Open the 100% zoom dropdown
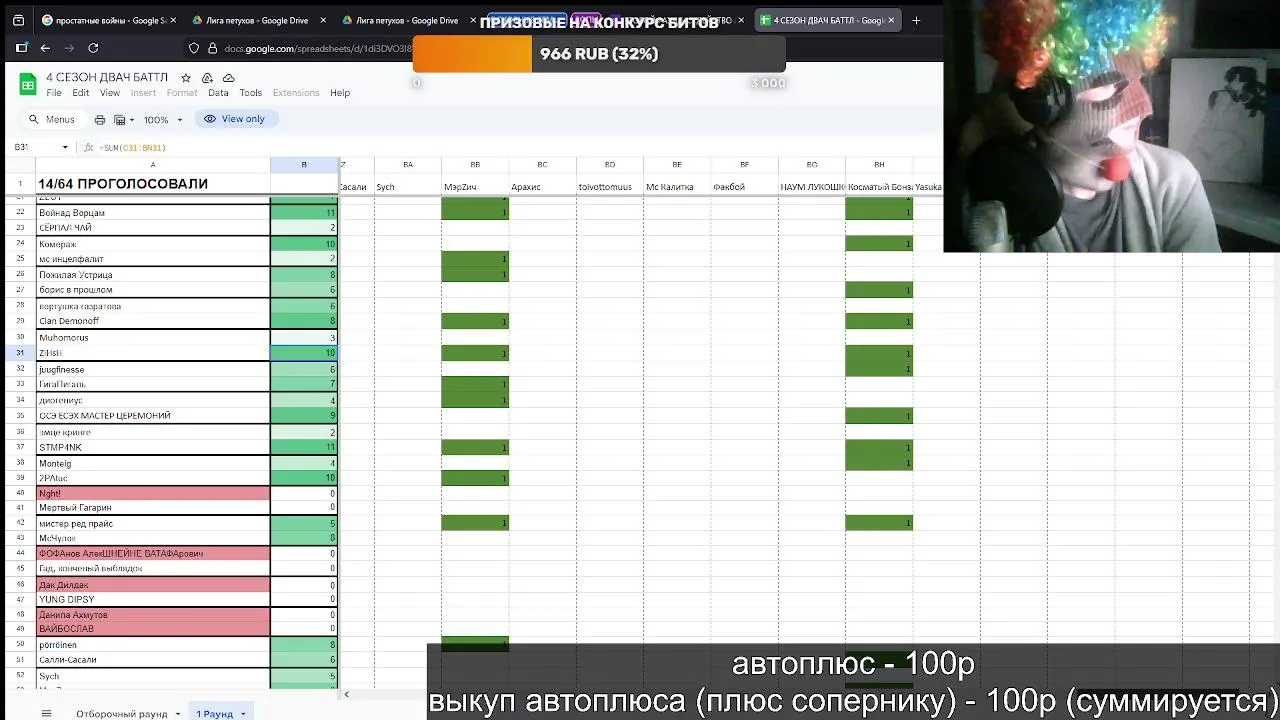Viewport: 1280px width, 720px height. point(163,119)
